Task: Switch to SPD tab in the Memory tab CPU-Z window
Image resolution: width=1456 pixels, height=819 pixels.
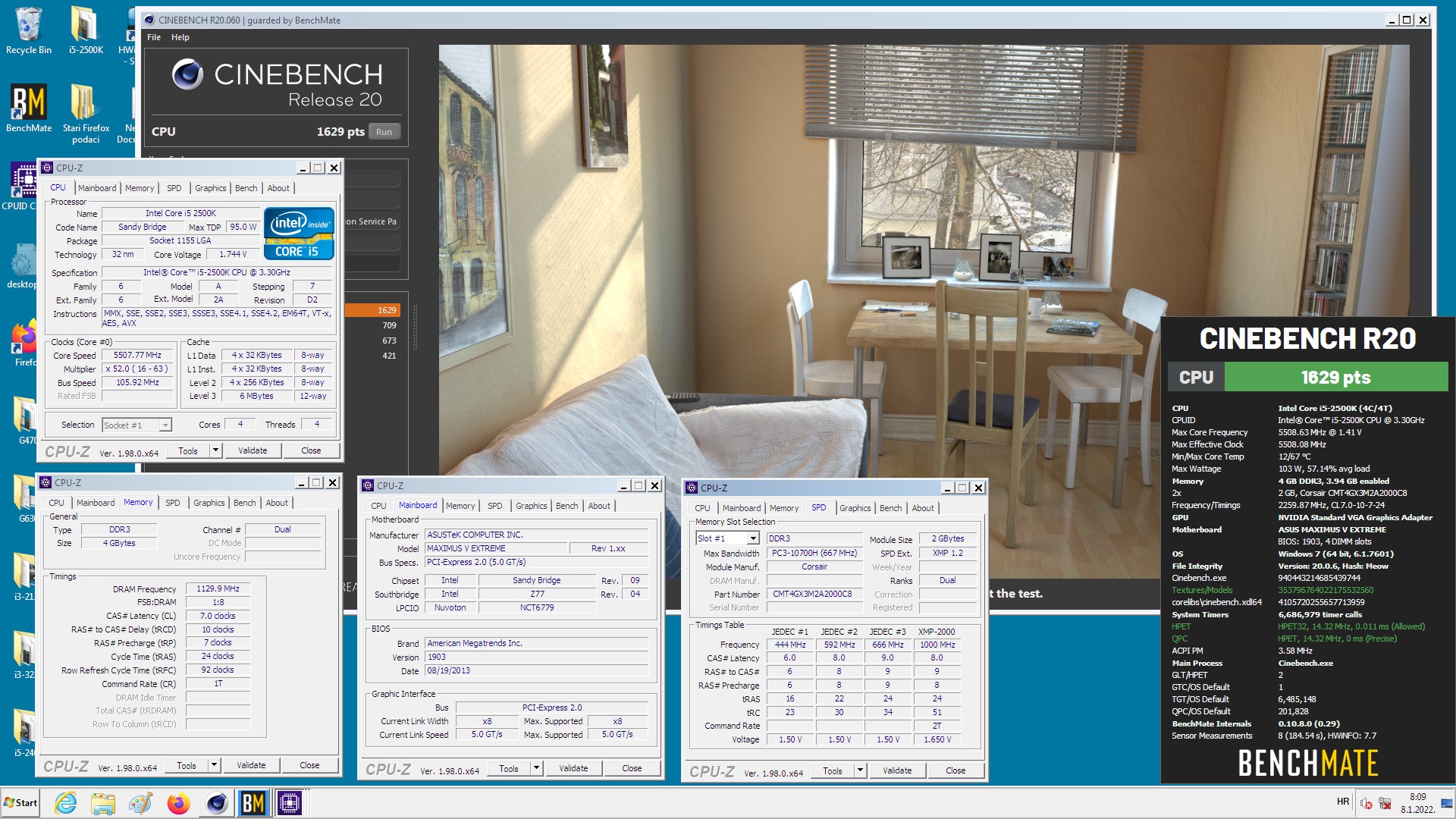Action: pyautogui.click(x=173, y=503)
